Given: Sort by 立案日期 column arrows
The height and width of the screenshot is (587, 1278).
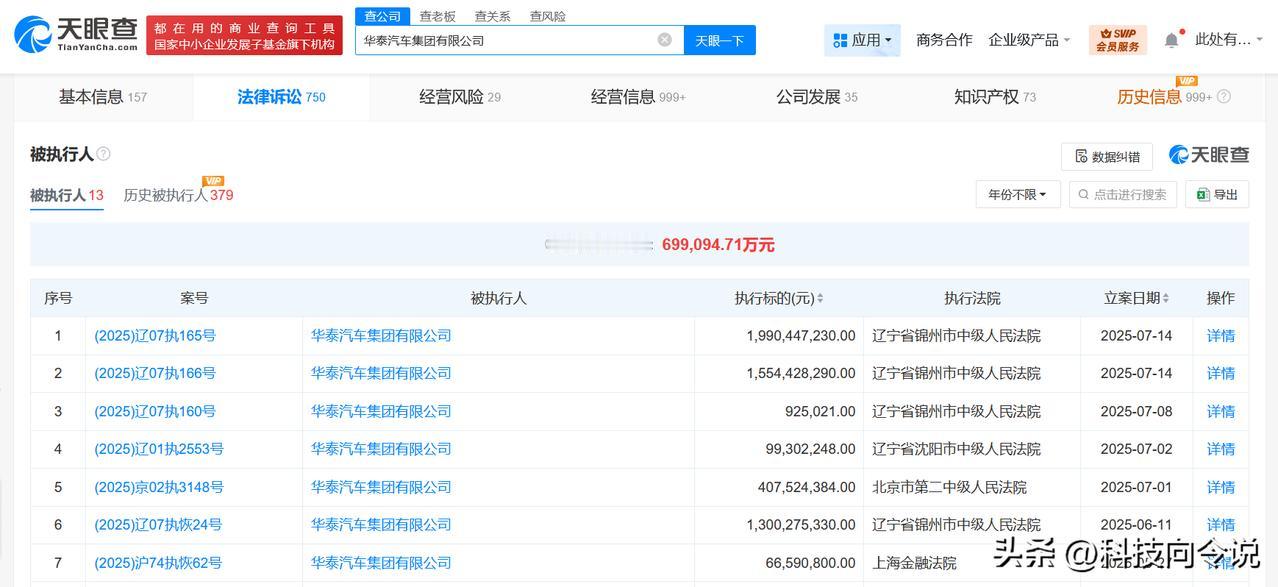Looking at the screenshot, I should click(1165, 299).
